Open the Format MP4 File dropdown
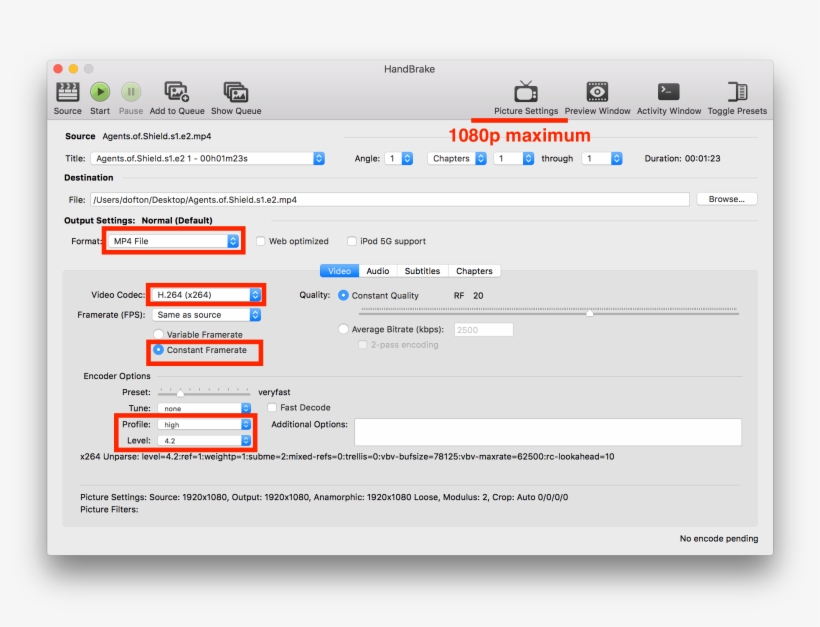Viewport: 820px width, 627px height. pyautogui.click(x=175, y=241)
